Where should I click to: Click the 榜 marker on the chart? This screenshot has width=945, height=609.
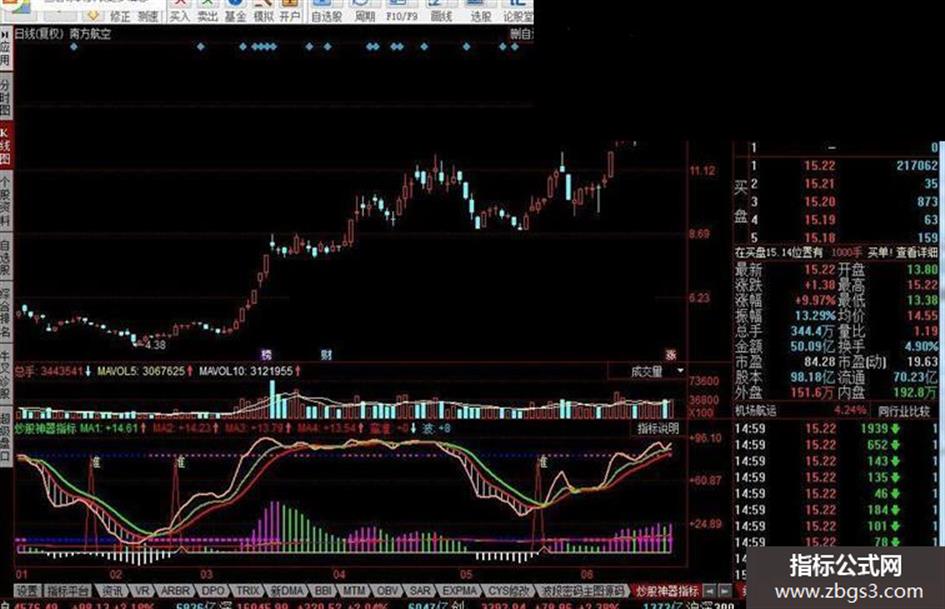coord(266,355)
